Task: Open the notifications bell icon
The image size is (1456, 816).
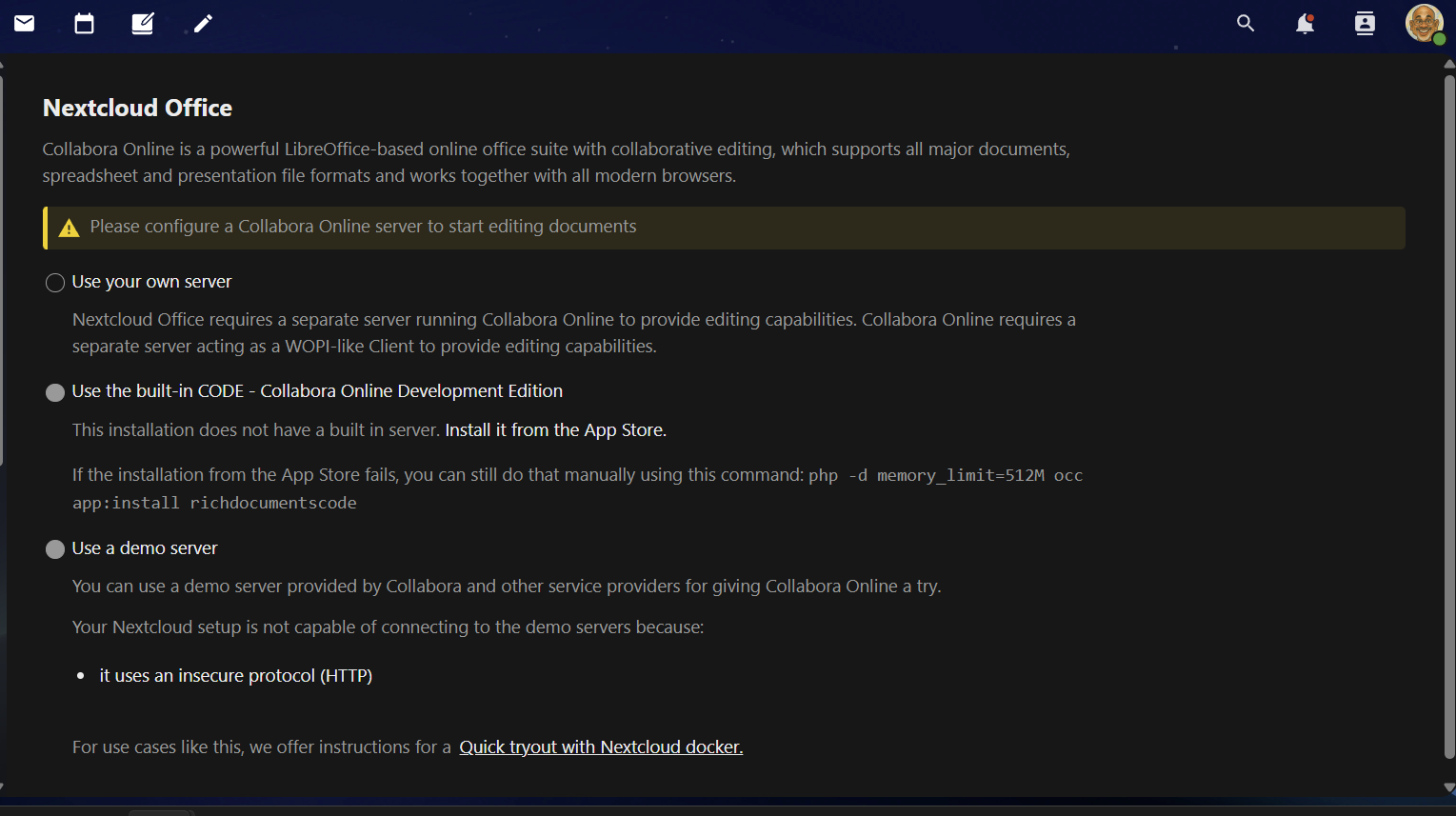Action: pyautogui.click(x=1306, y=24)
